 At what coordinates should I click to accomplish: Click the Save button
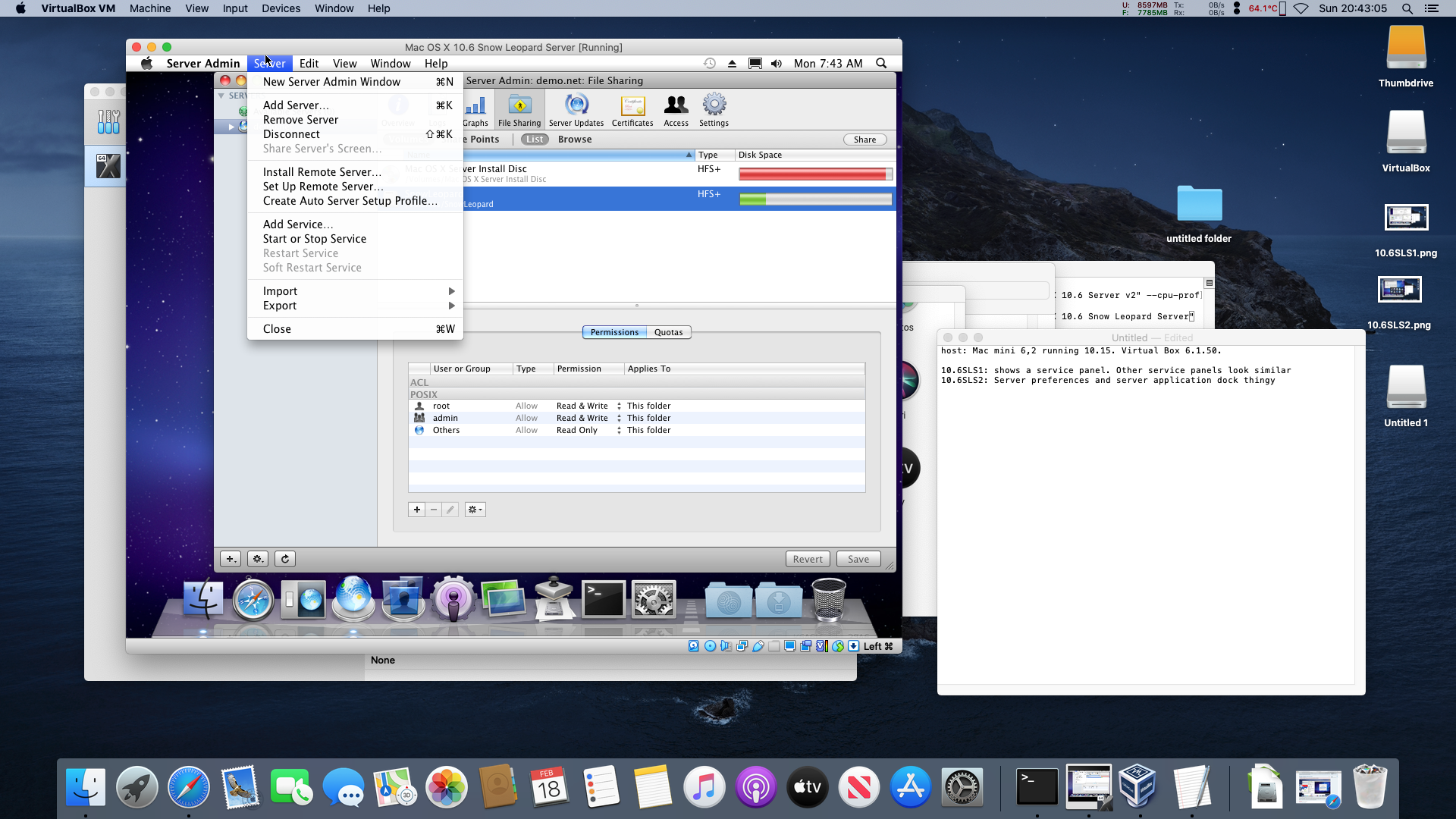[858, 559]
